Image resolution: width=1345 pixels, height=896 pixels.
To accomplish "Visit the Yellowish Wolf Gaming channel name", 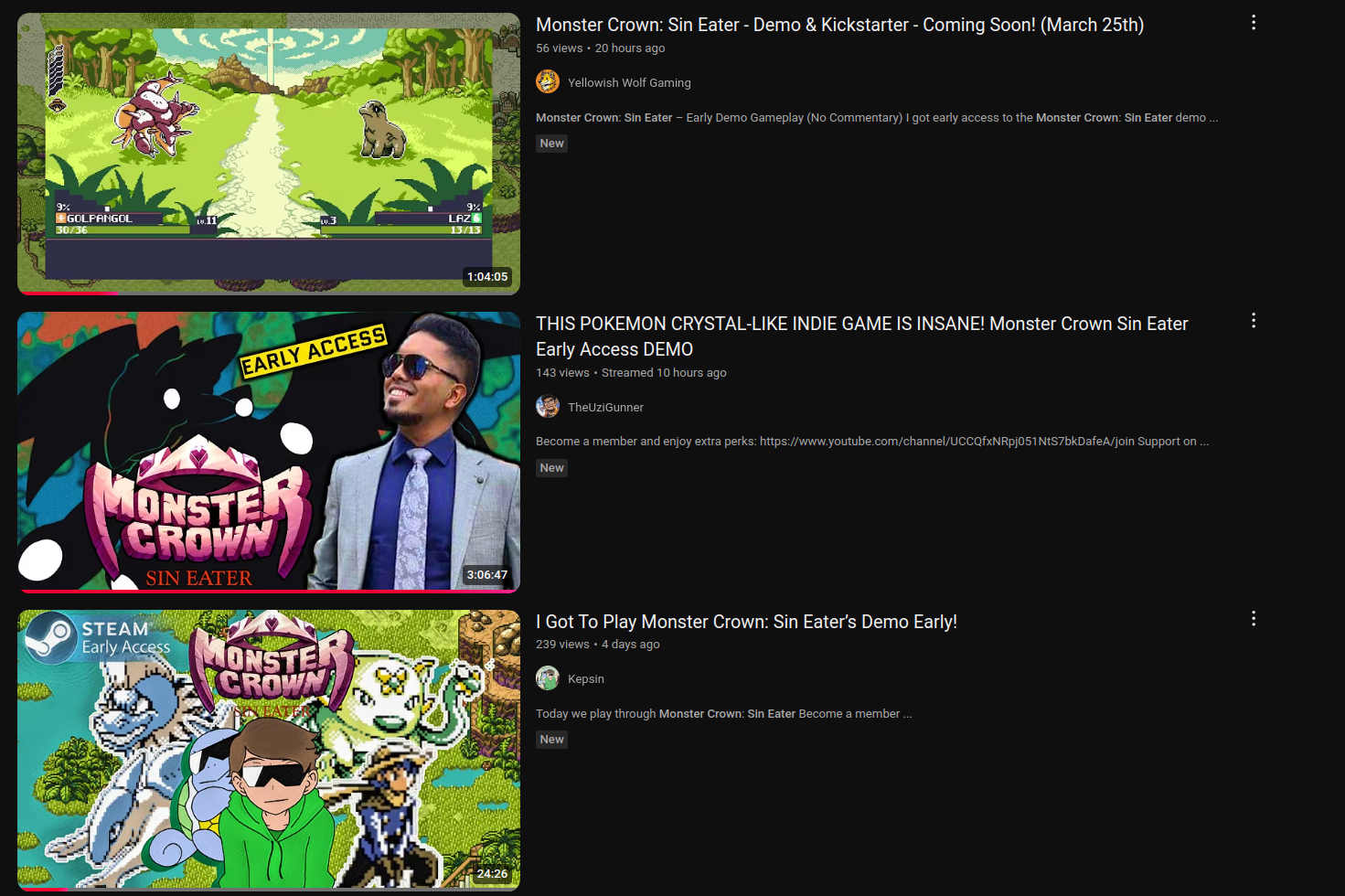I will click(x=629, y=82).
